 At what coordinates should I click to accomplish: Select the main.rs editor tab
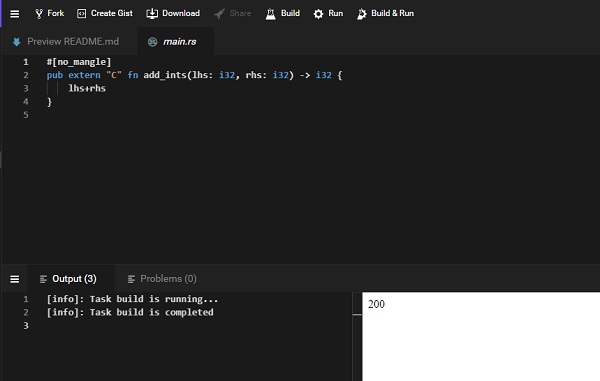point(175,41)
